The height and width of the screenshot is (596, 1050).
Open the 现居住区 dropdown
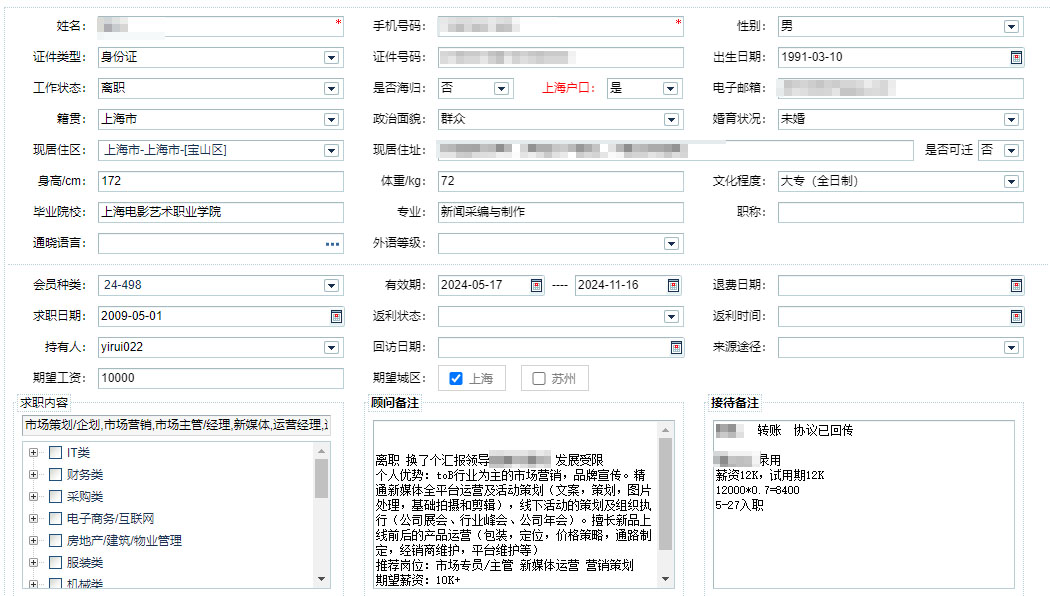coord(331,151)
